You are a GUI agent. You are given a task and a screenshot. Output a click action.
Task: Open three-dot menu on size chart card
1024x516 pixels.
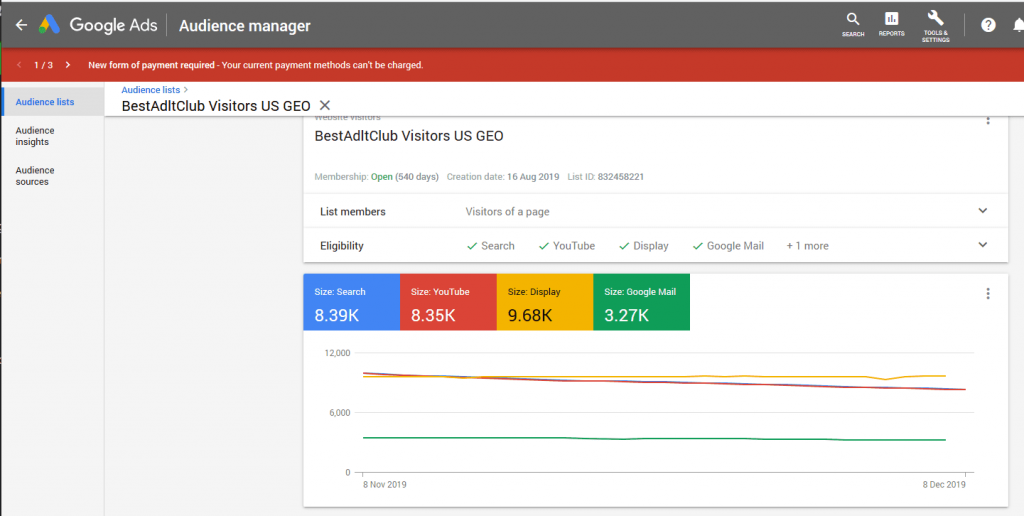987,293
